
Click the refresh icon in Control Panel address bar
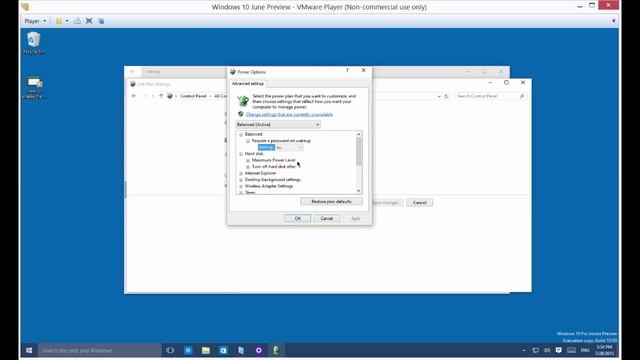pos(446,96)
